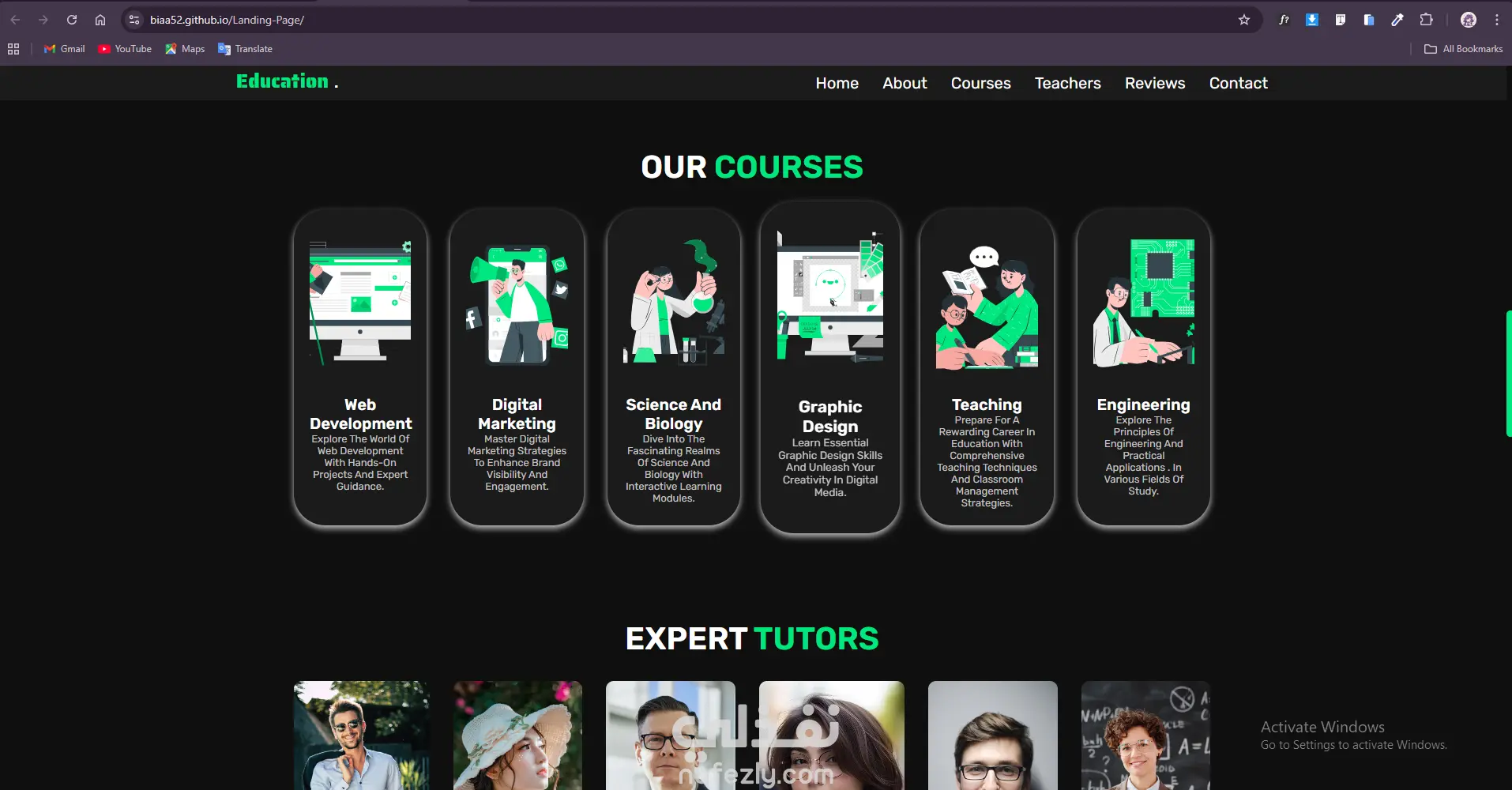This screenshot has height=790, width=1512.
Task: Navigate to Courses in the navbar
Action: tap(980, 83)
